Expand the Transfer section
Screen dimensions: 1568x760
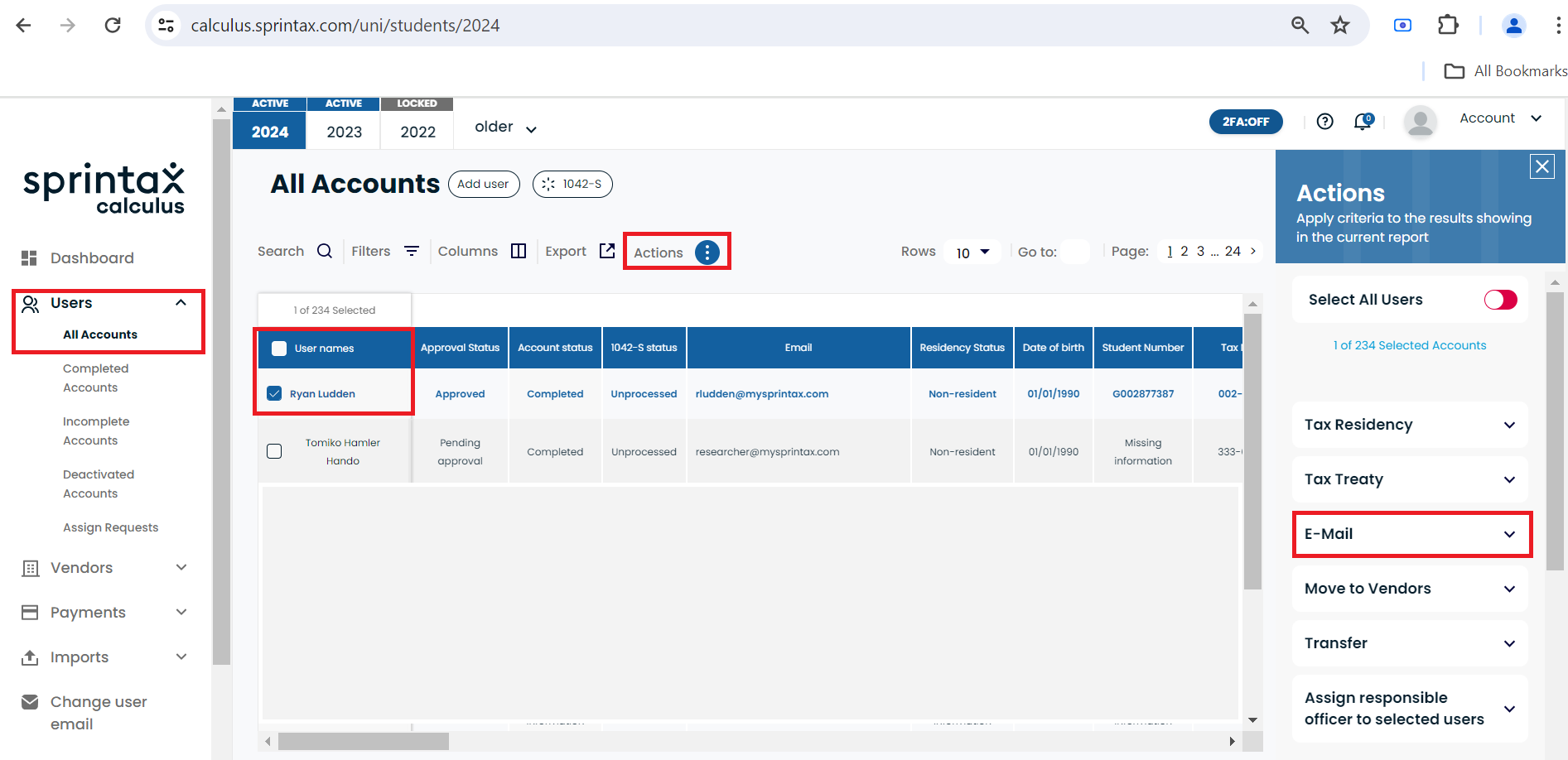(1410, 643)
